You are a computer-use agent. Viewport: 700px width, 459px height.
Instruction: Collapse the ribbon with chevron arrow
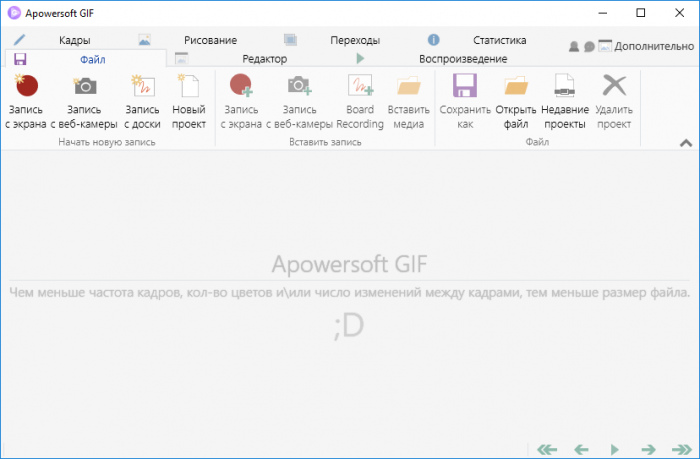click(686, 143)
